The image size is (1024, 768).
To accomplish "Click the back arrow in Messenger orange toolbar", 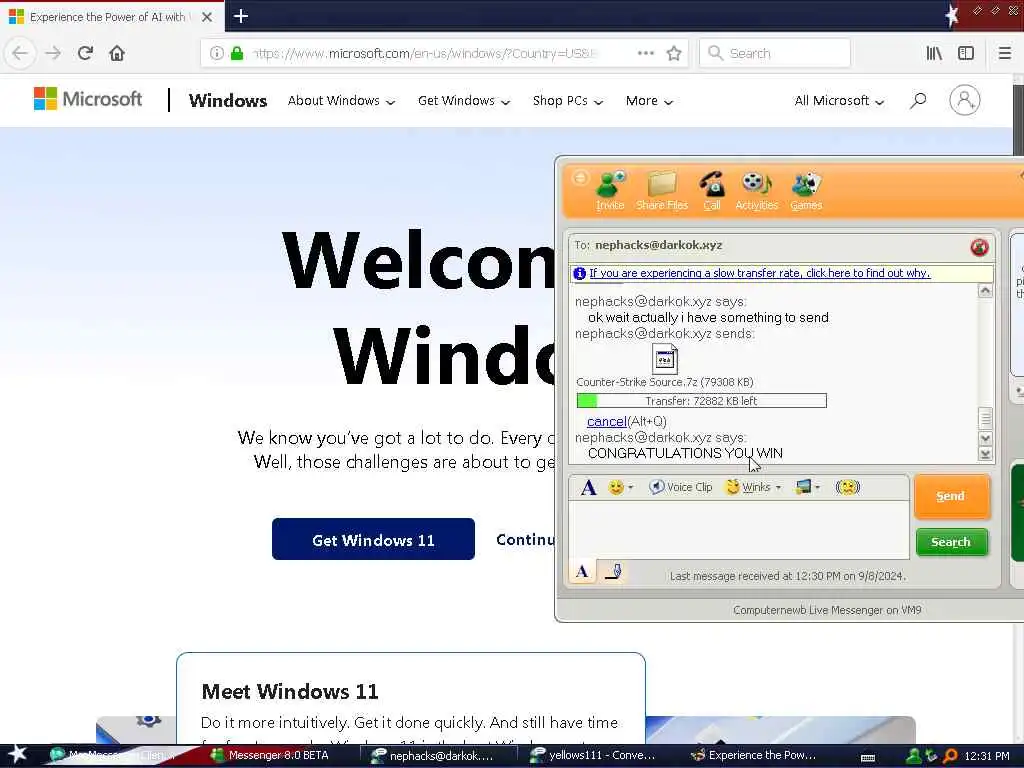I will 579,178.
